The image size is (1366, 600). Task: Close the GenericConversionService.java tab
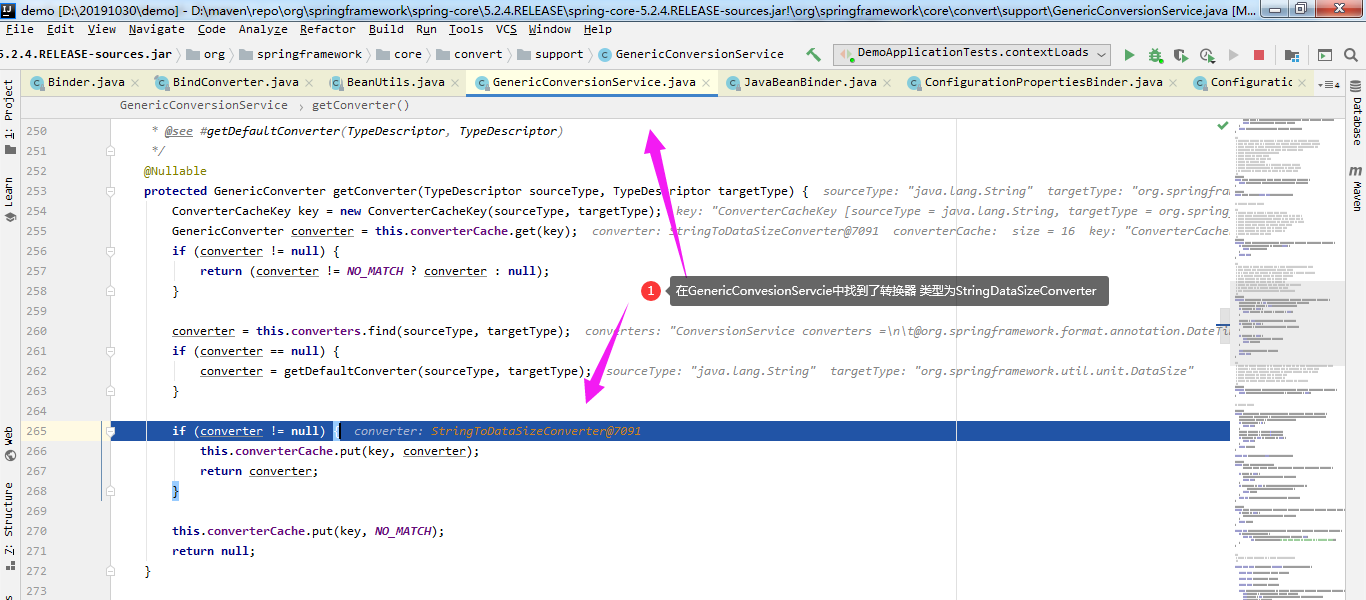click(x=707, y=83)
